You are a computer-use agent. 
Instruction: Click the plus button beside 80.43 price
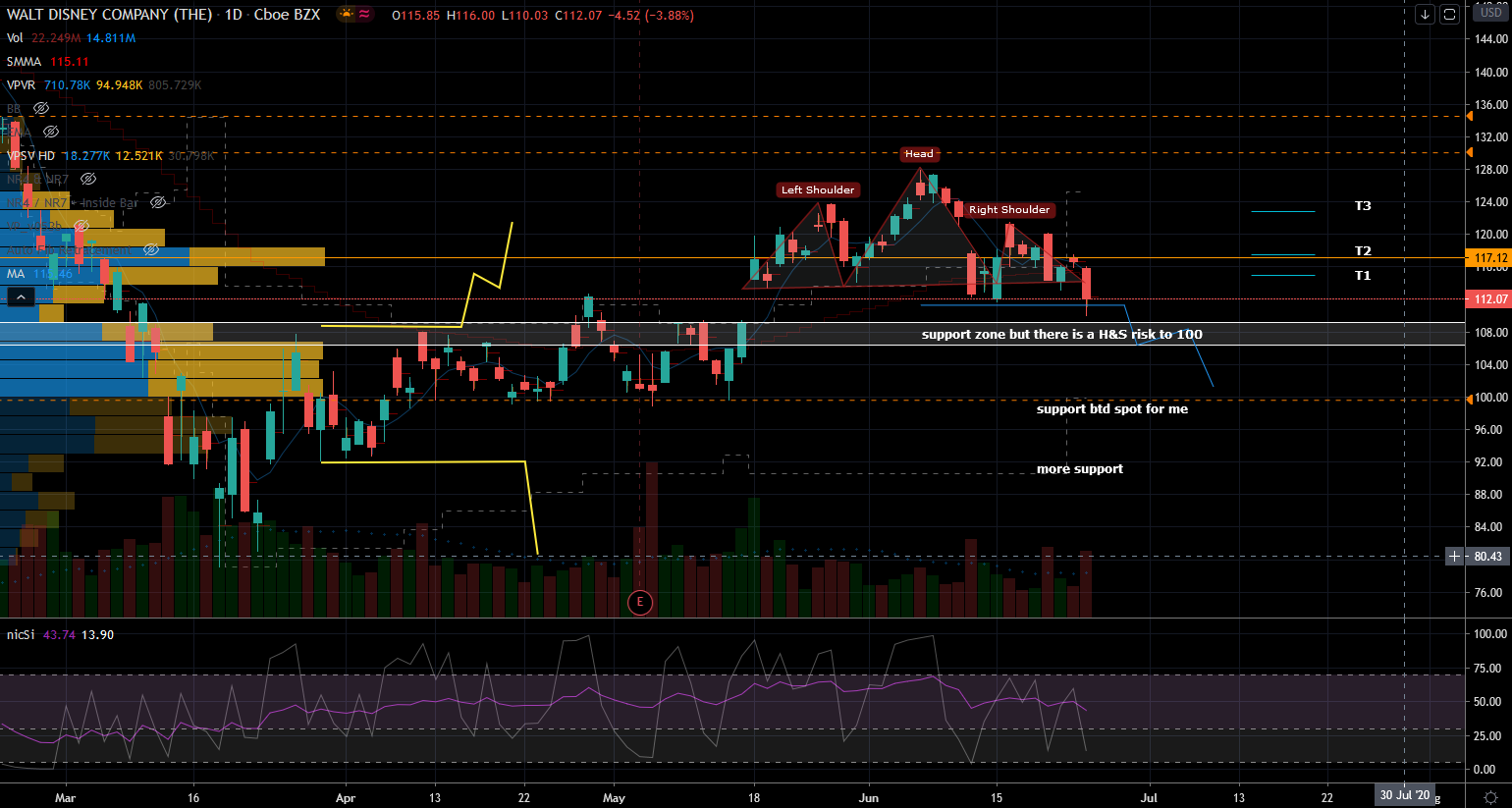1455,557
